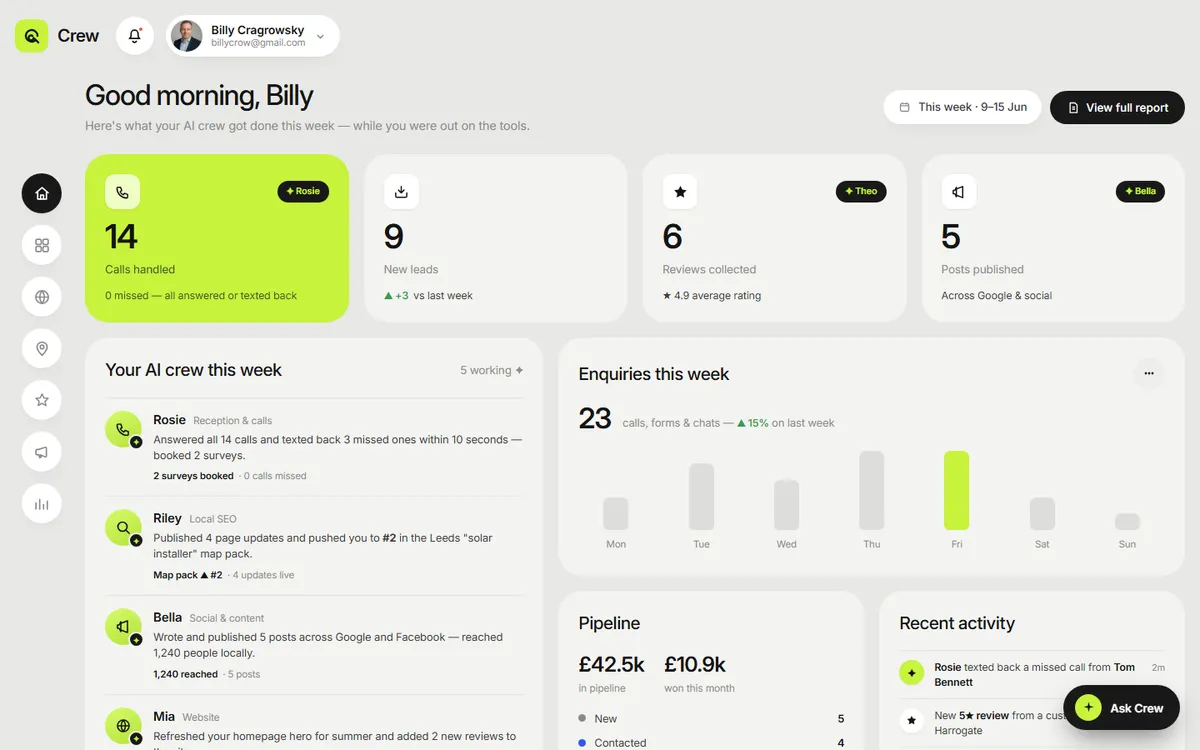Click the Rosie crew member row
This screenshot has height=750, width=1200.
coord(314,447)
